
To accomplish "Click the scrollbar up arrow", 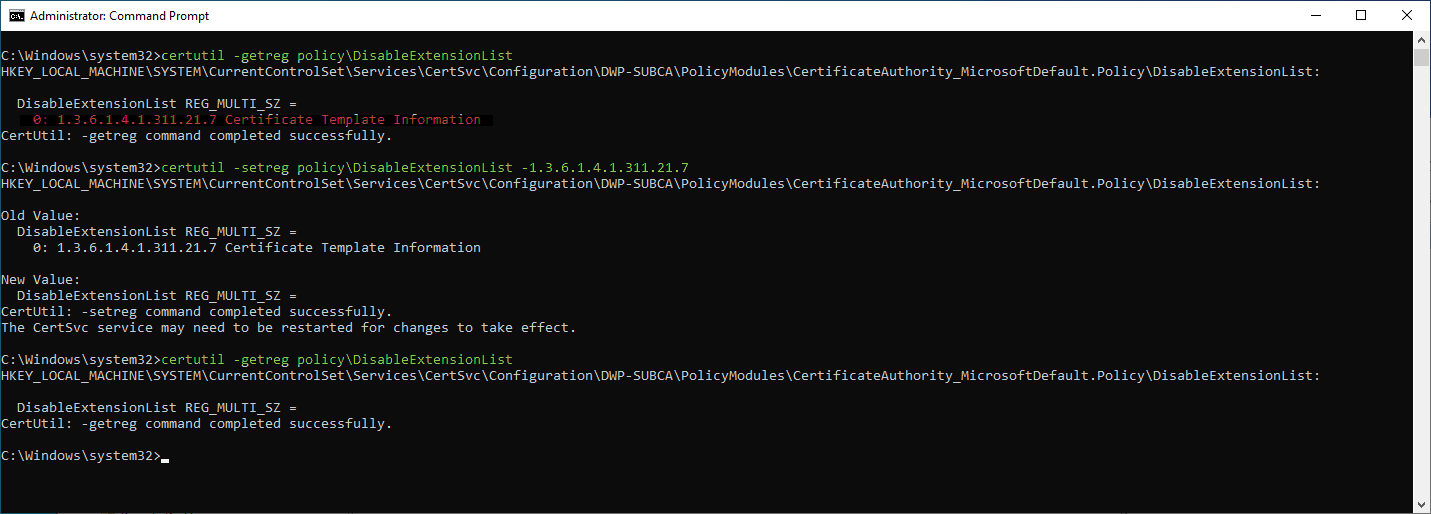I will pyautogui.click(x=1422, y=39).
